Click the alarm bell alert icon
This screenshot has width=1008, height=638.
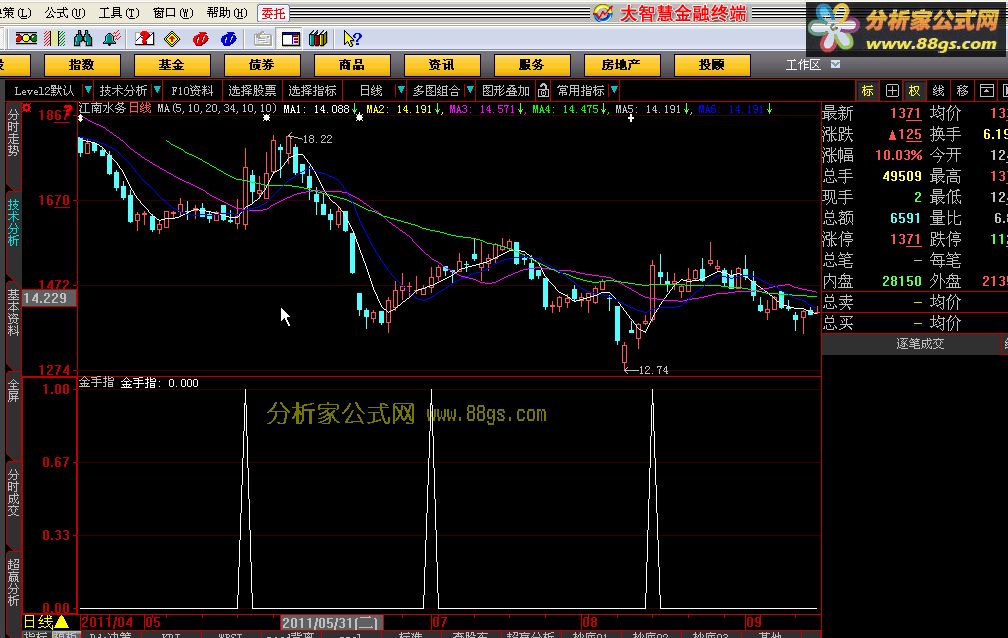click(112, 39)
